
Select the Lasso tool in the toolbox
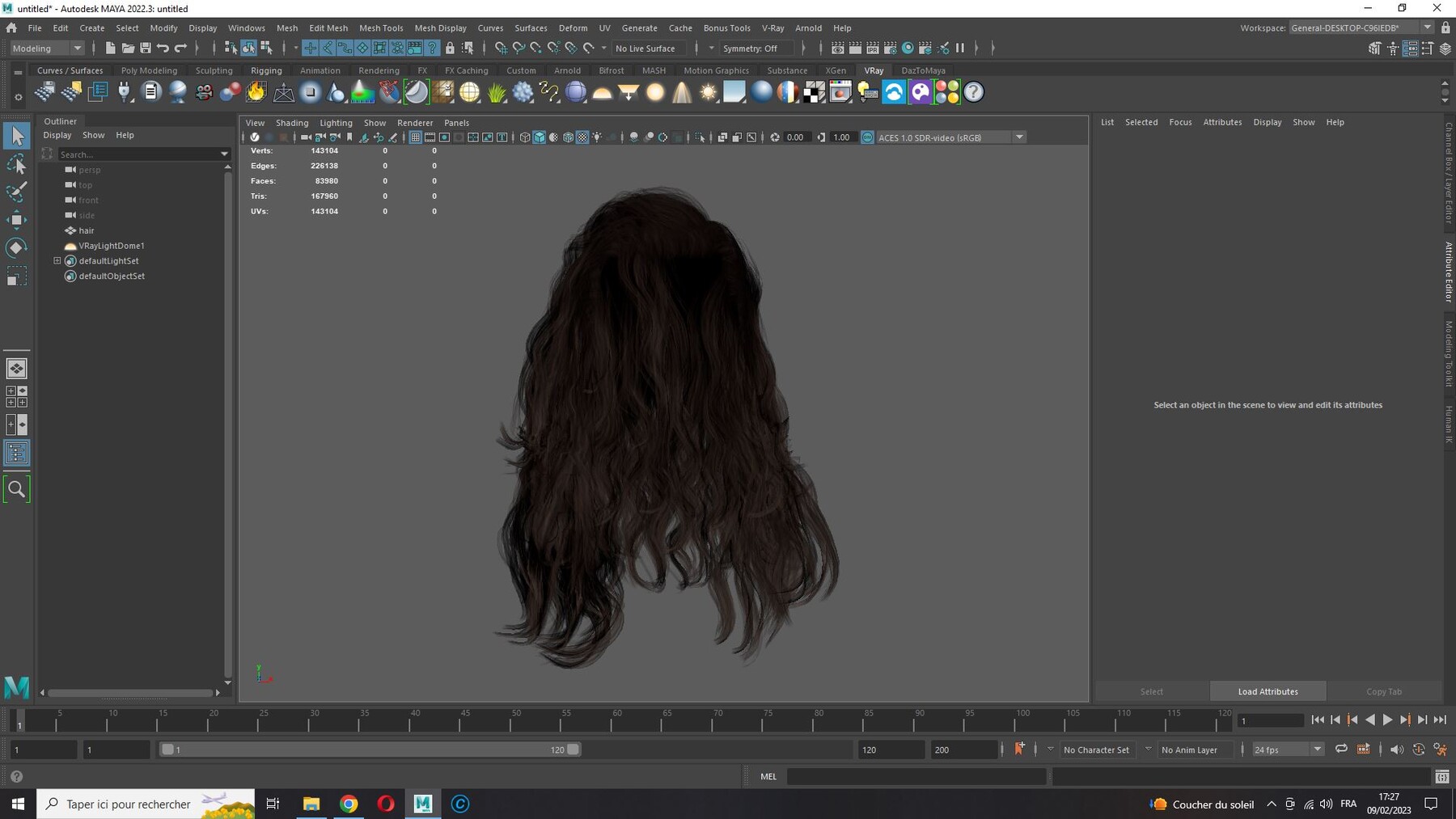[16, 164]
